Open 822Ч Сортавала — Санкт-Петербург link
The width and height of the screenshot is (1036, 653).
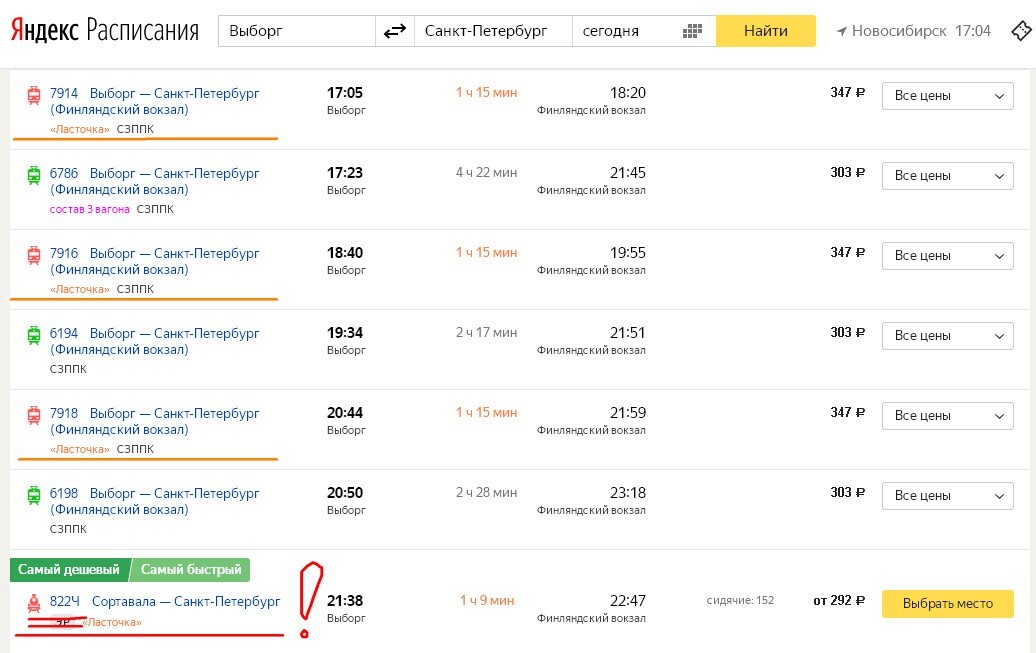(x=165, y=601)
